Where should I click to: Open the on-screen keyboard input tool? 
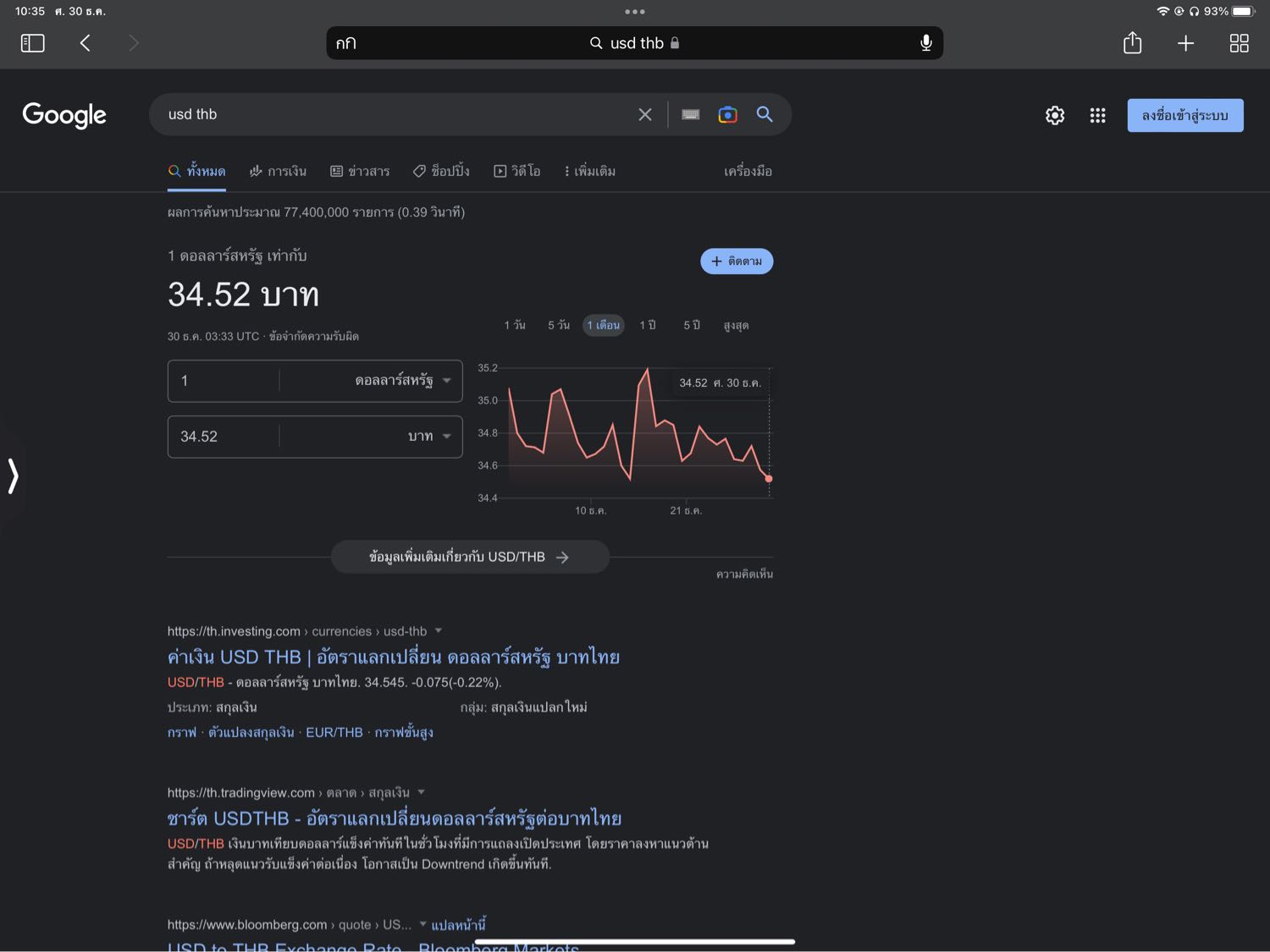tap(691, 114)
